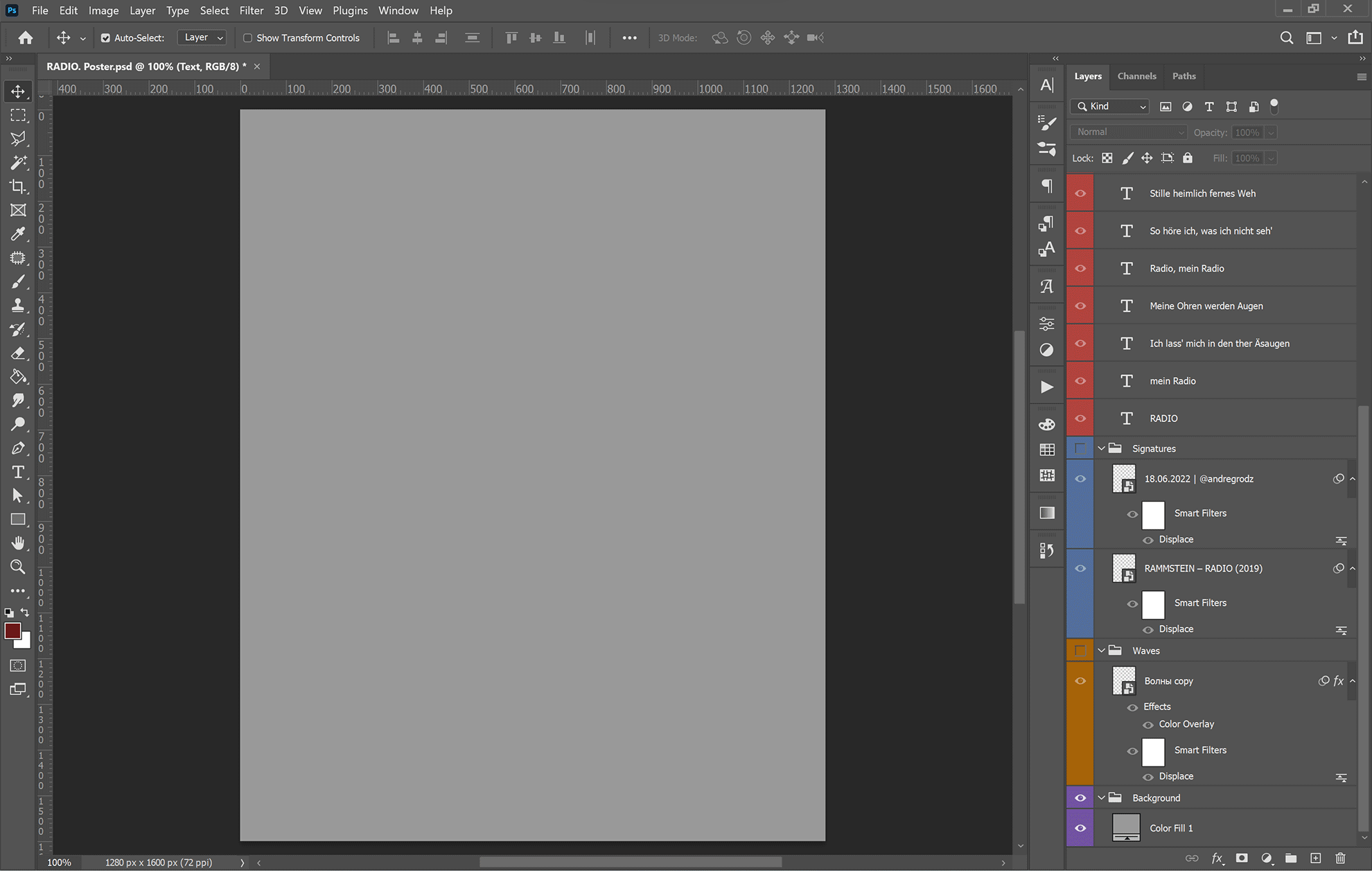Screen dimensions: 1372x871
Task: Switch to the Channels tab
Action: click(1136, 76)
